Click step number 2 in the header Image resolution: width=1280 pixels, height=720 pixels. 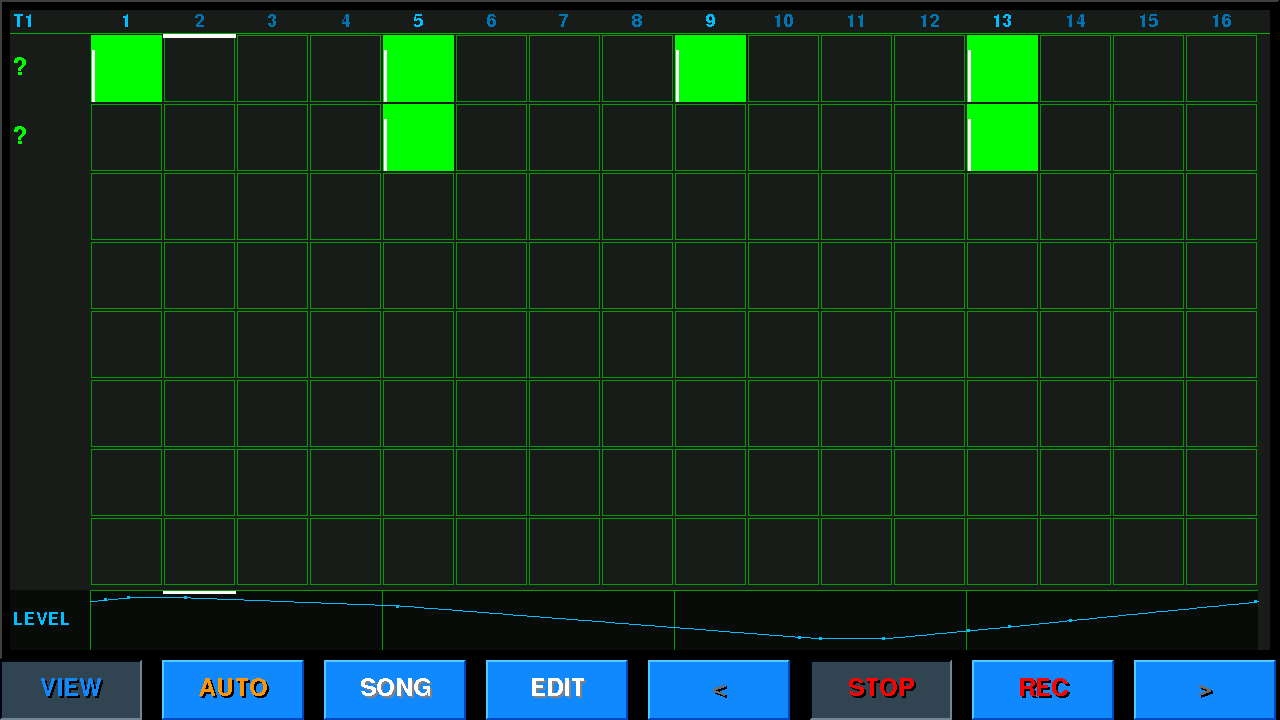[x=199, y=20]
